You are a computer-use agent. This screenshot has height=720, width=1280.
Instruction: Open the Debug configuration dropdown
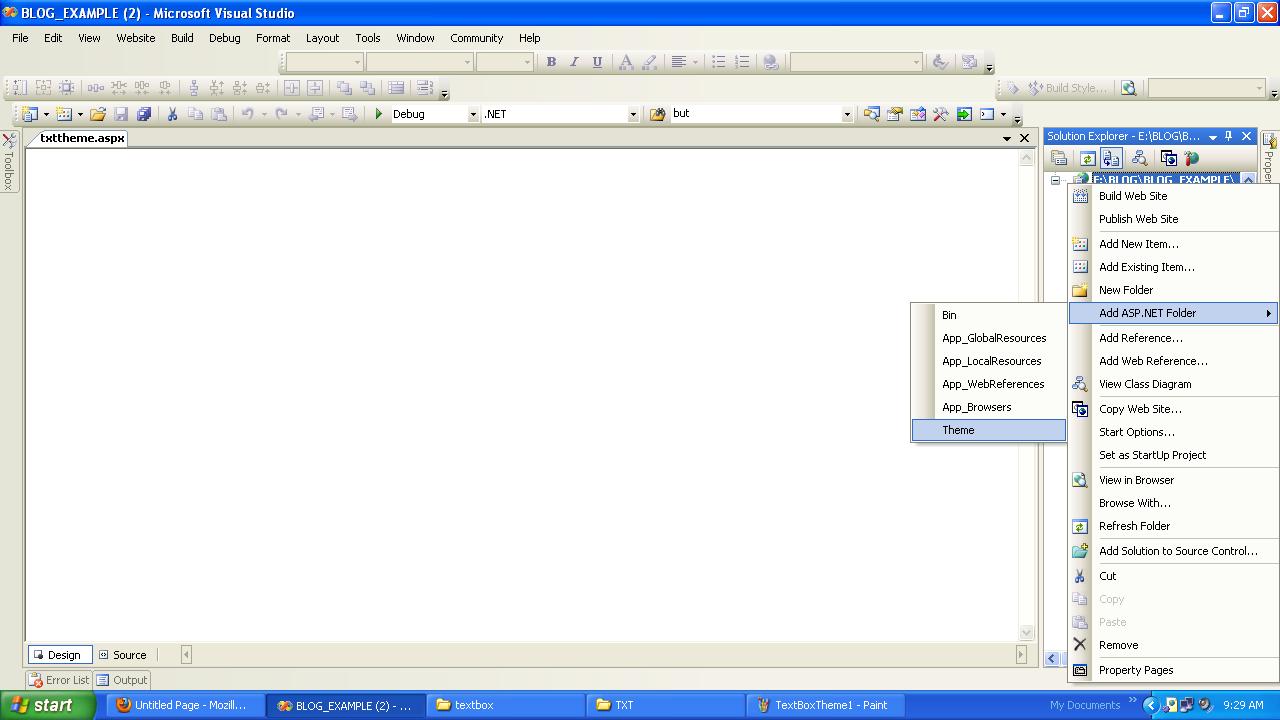(473, 114)
